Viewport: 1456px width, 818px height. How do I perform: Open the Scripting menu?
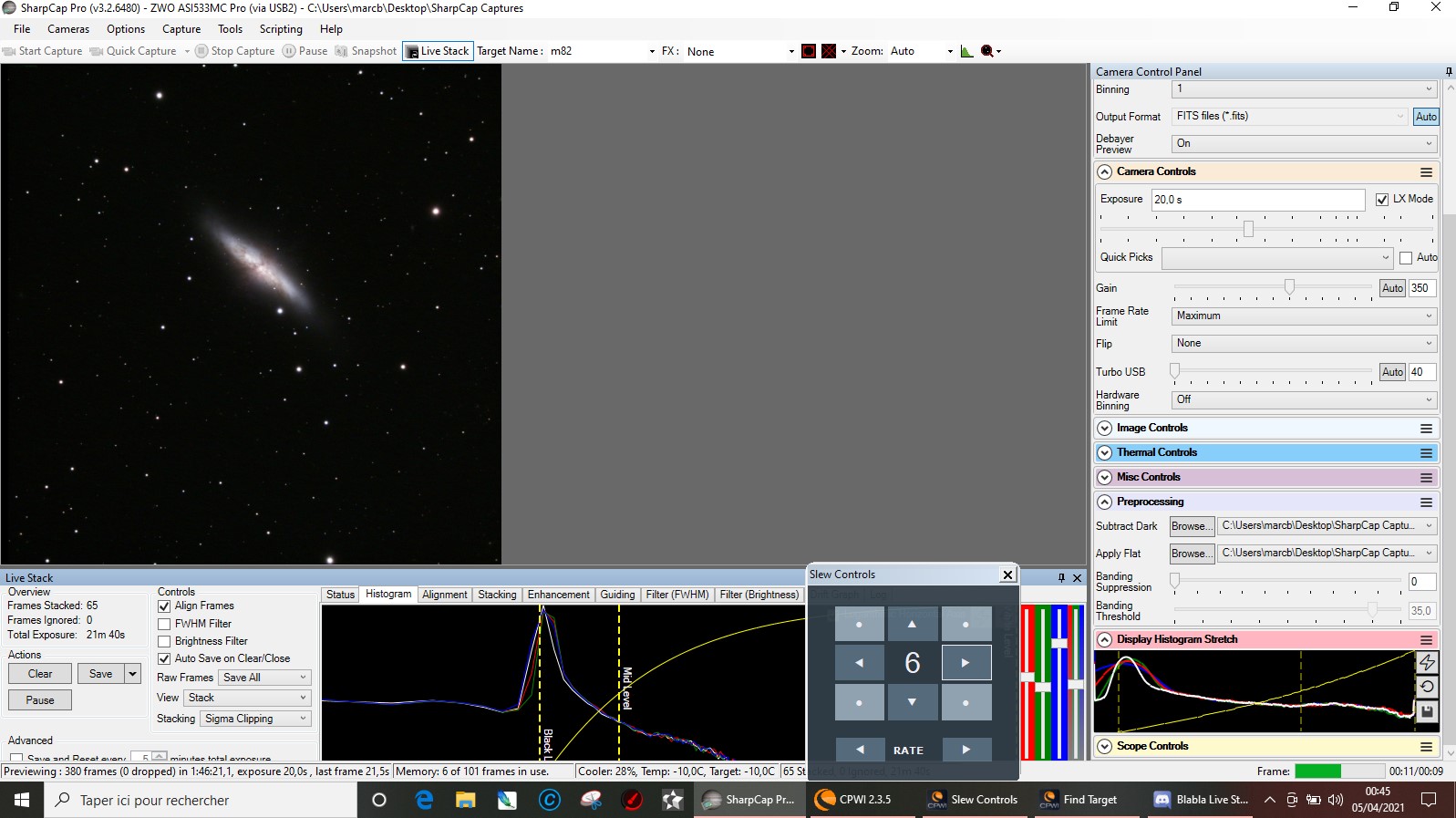coord(280,29)
